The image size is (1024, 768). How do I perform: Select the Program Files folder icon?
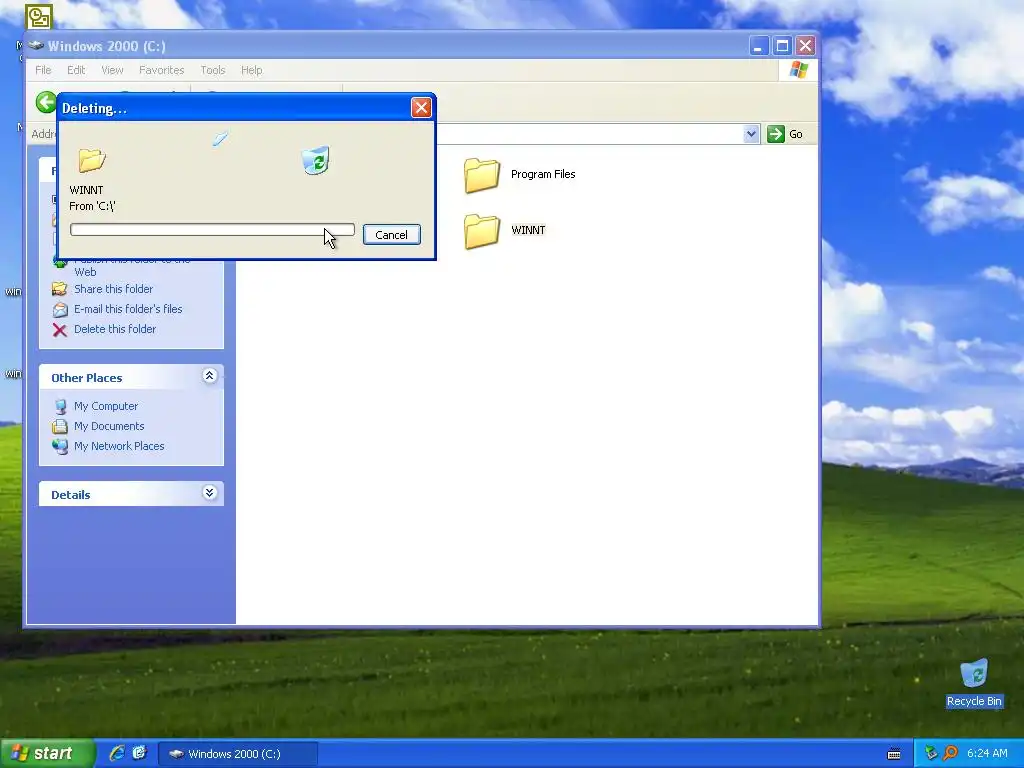[x=482, y=175]
